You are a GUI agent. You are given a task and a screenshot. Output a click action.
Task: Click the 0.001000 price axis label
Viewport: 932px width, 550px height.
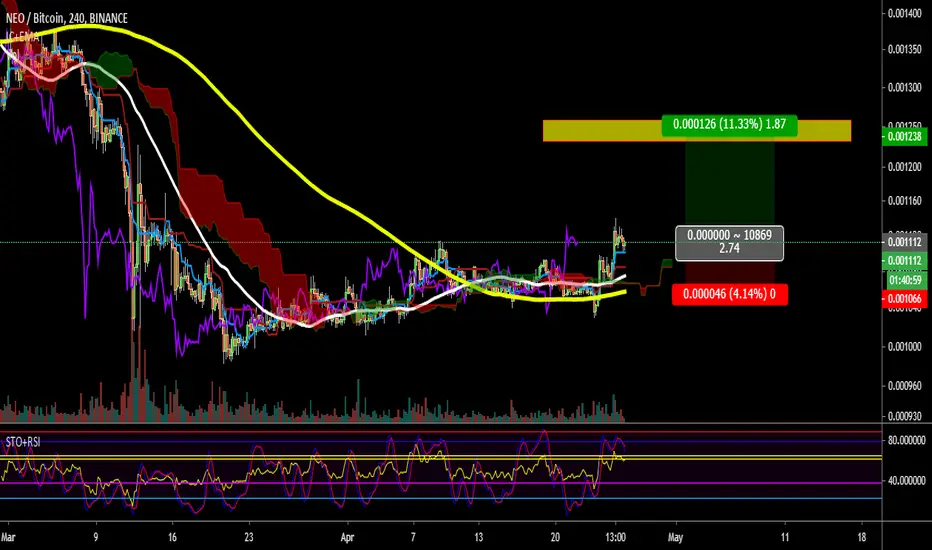pos(905,347)
